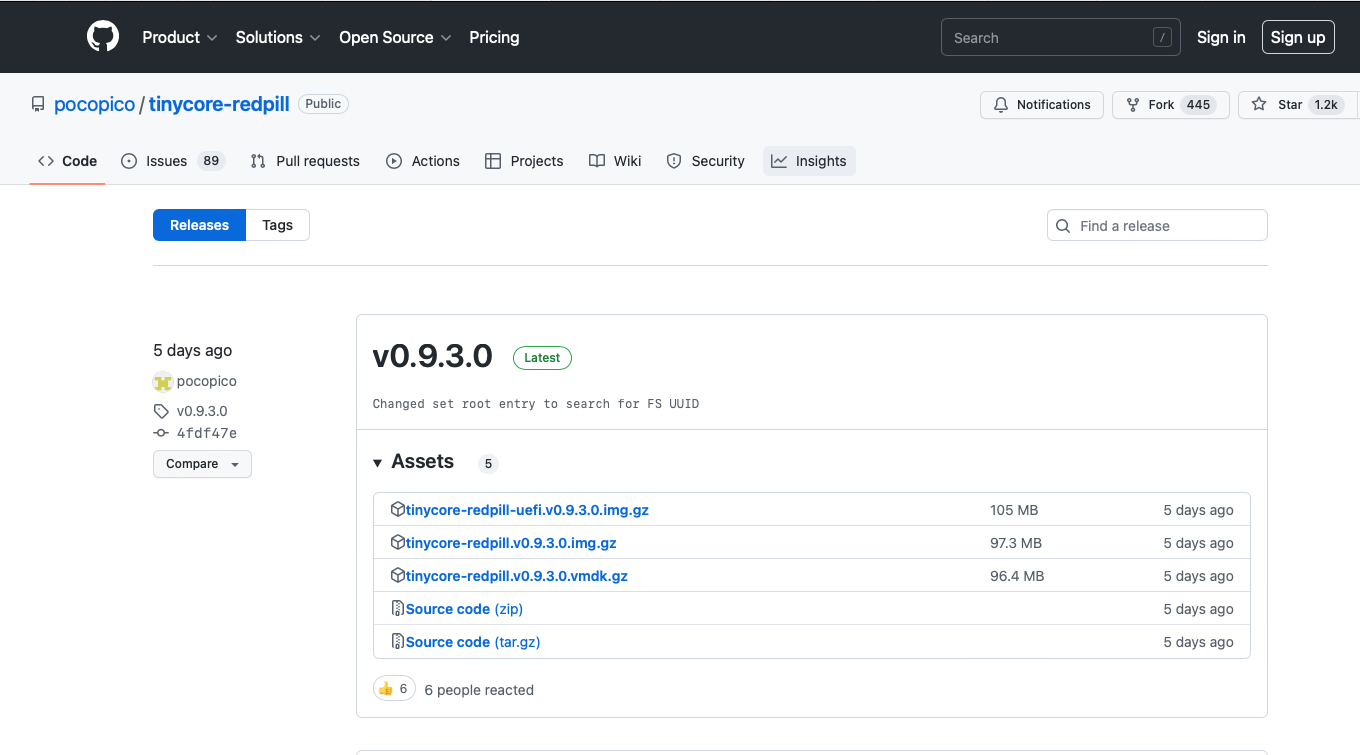Collapse the Assets section
The width and height of the screenshot is (1360, 755).
coord(378,462)
